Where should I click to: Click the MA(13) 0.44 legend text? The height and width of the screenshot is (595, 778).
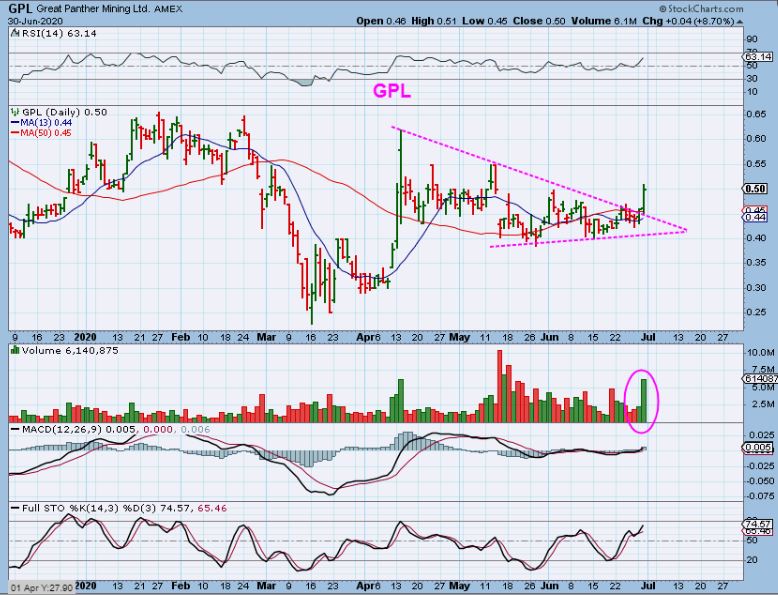click(x=46, y=123)
